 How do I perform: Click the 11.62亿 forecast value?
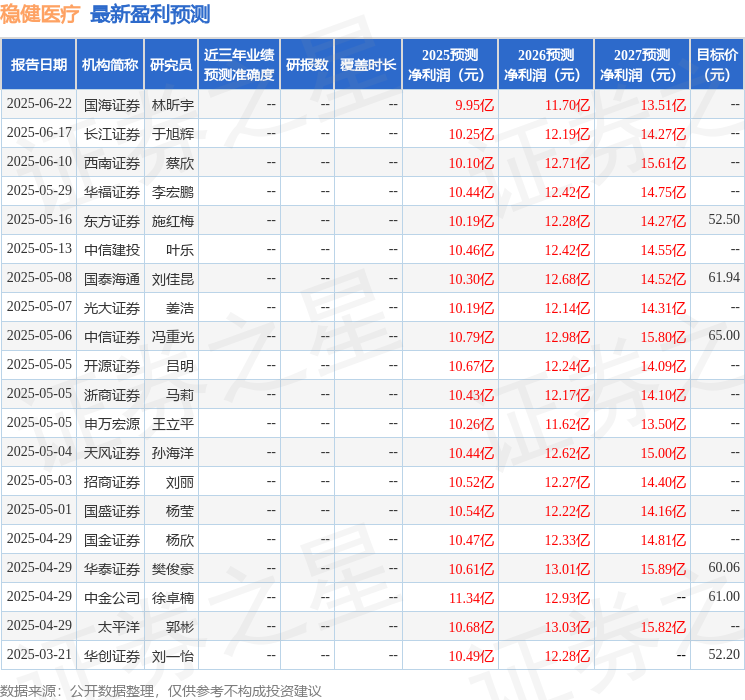tap(567, 424)
